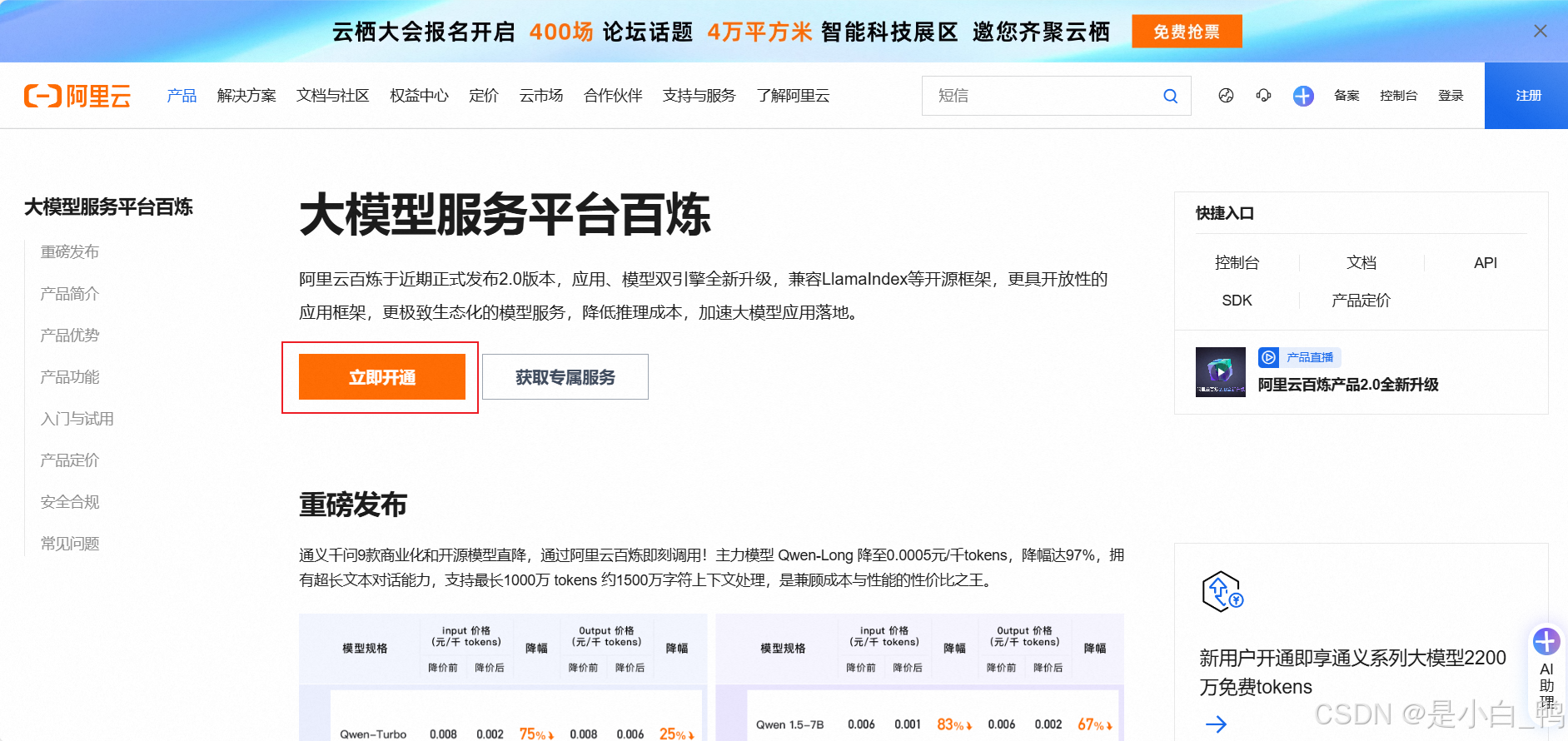Click the left pricing comparison table image
1568x741 pixels.
click(x=503, y=677)
